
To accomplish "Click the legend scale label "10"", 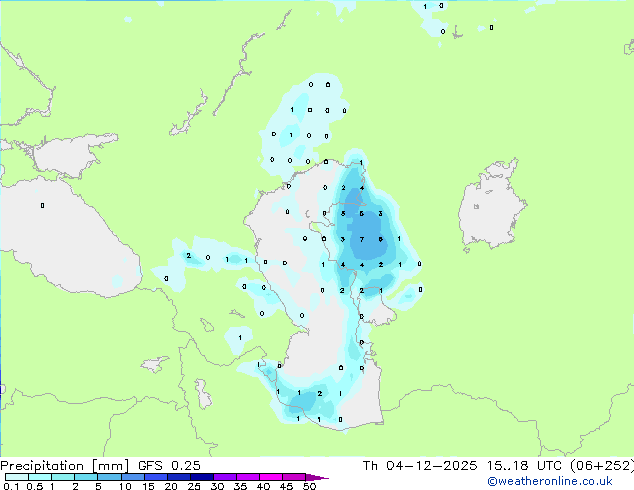I will pyautogui.click(x=125, y=486).
